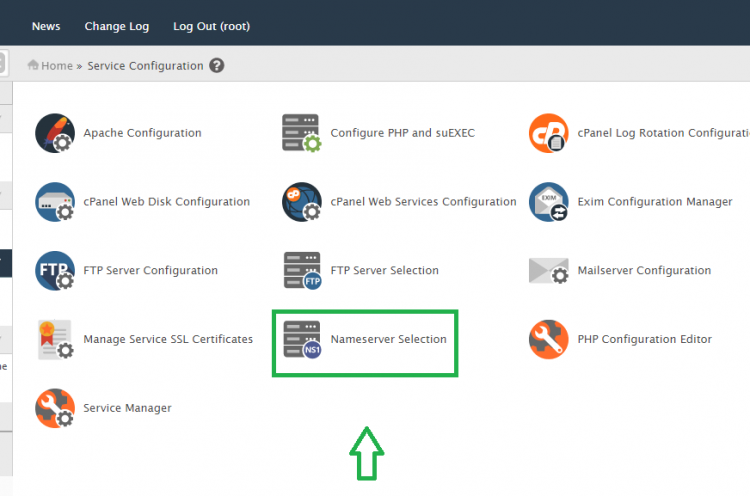Click the PHP Configuration Editor wrench icon
The image size is (750, 496).
[x=549, y=340]
